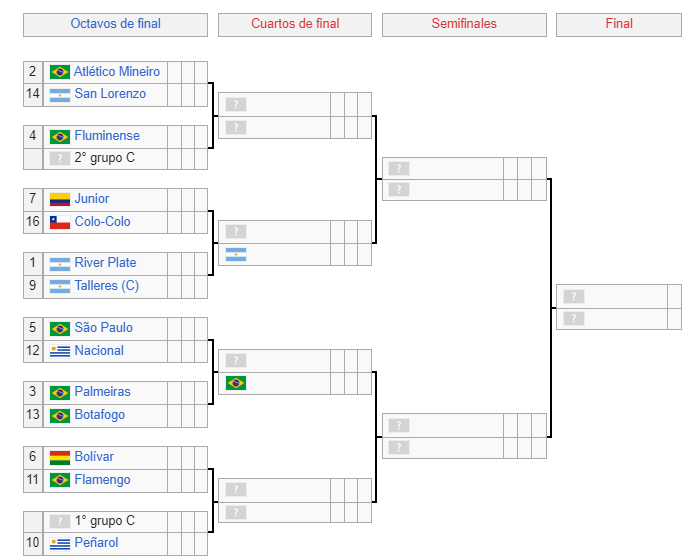Click the Uruguay flag next to Nacional
This screenshot has height=558, width=700.
pos(60,351)
